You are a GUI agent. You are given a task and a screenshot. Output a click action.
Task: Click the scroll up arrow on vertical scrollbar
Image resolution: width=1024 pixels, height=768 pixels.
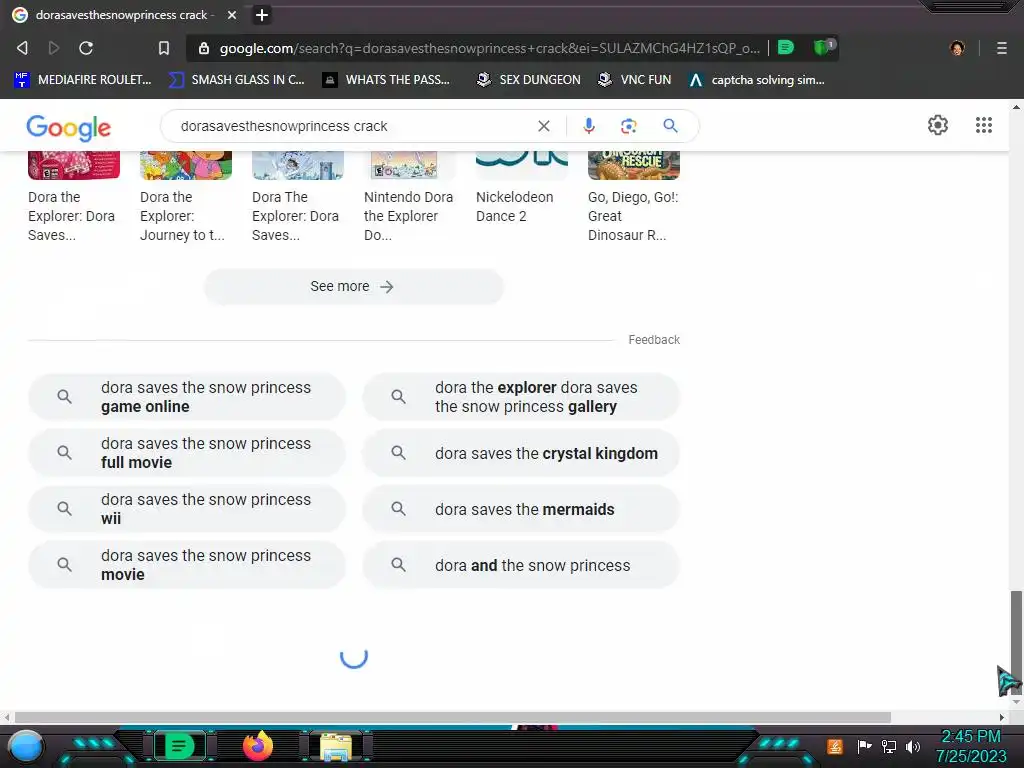[1016, 106]
